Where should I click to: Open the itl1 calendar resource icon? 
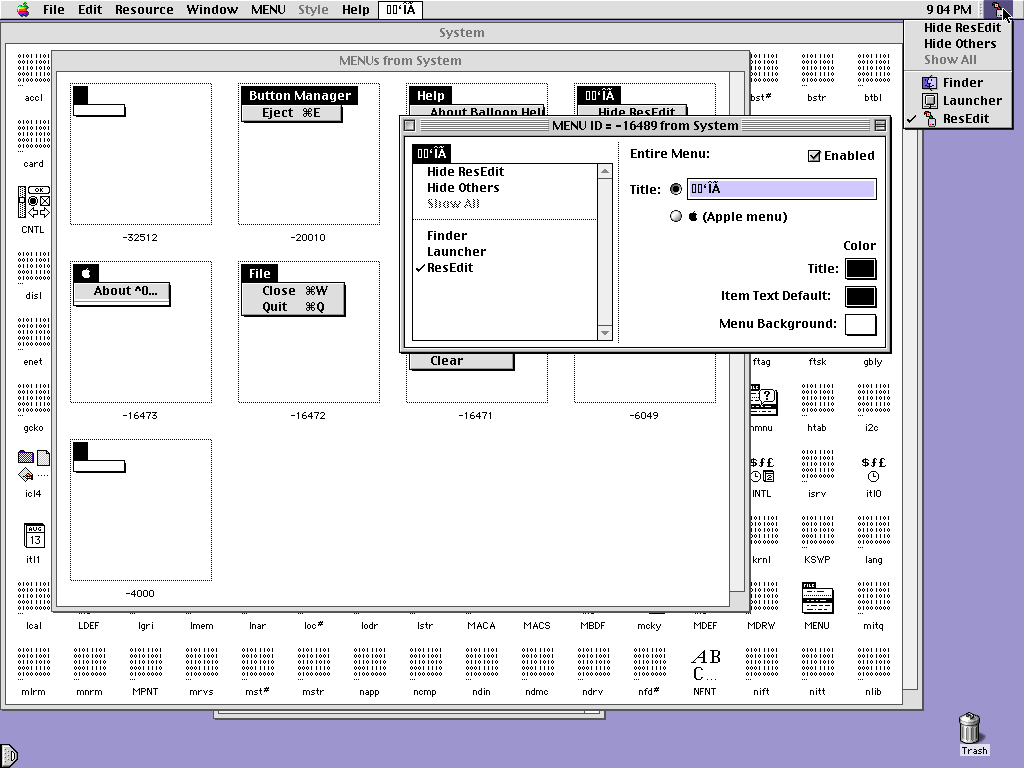click(x=34, y=536)
